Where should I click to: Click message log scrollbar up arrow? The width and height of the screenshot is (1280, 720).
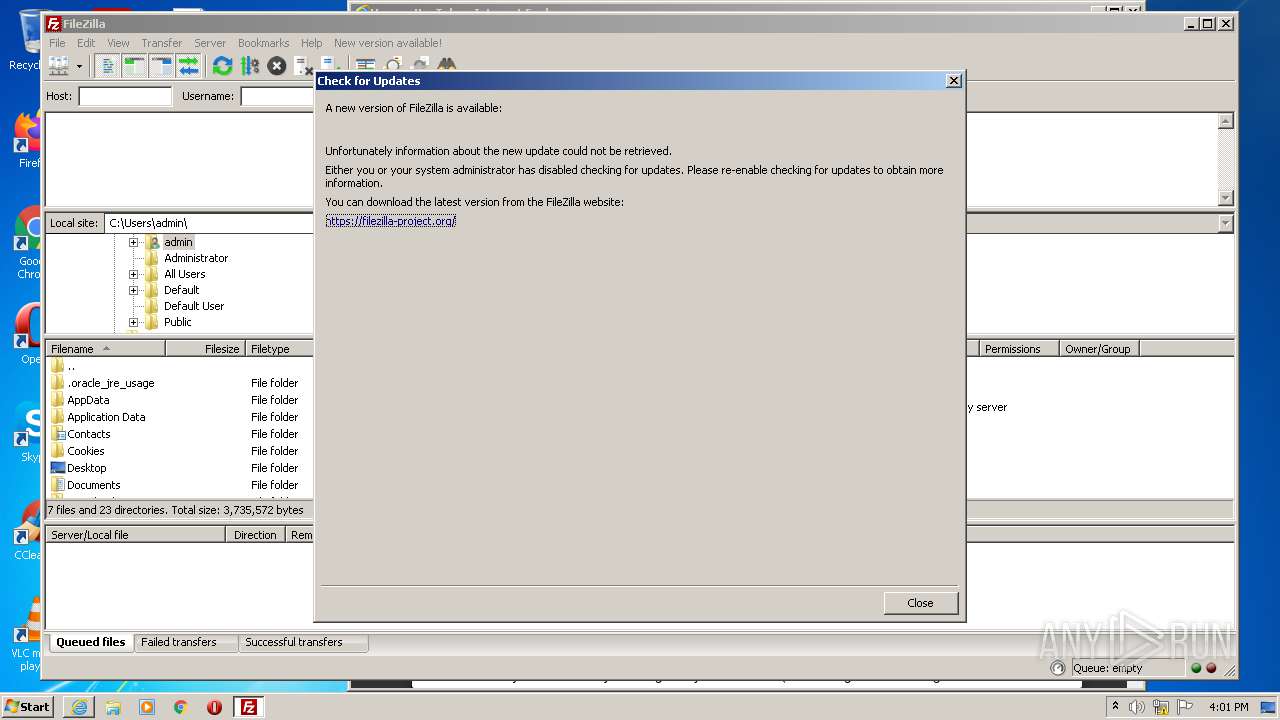click(1226, 121)
